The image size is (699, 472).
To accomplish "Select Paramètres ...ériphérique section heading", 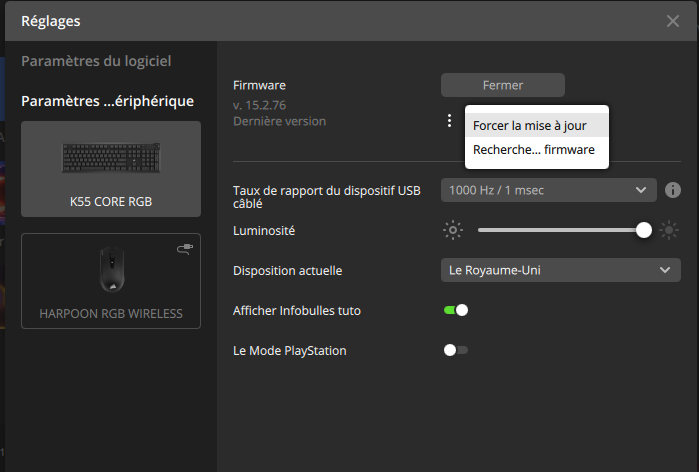I will point(107,101).
